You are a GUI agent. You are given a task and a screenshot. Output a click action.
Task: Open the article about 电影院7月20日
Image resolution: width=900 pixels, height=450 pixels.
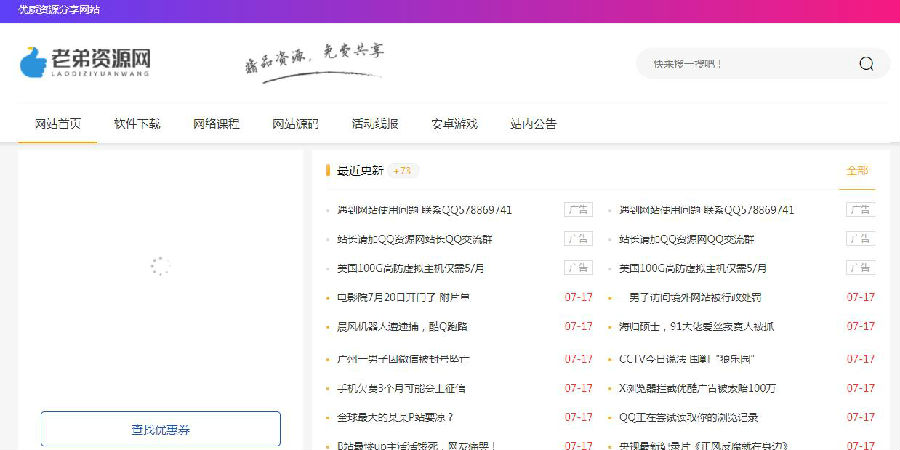pyautogui.click(x=403, y=298)
